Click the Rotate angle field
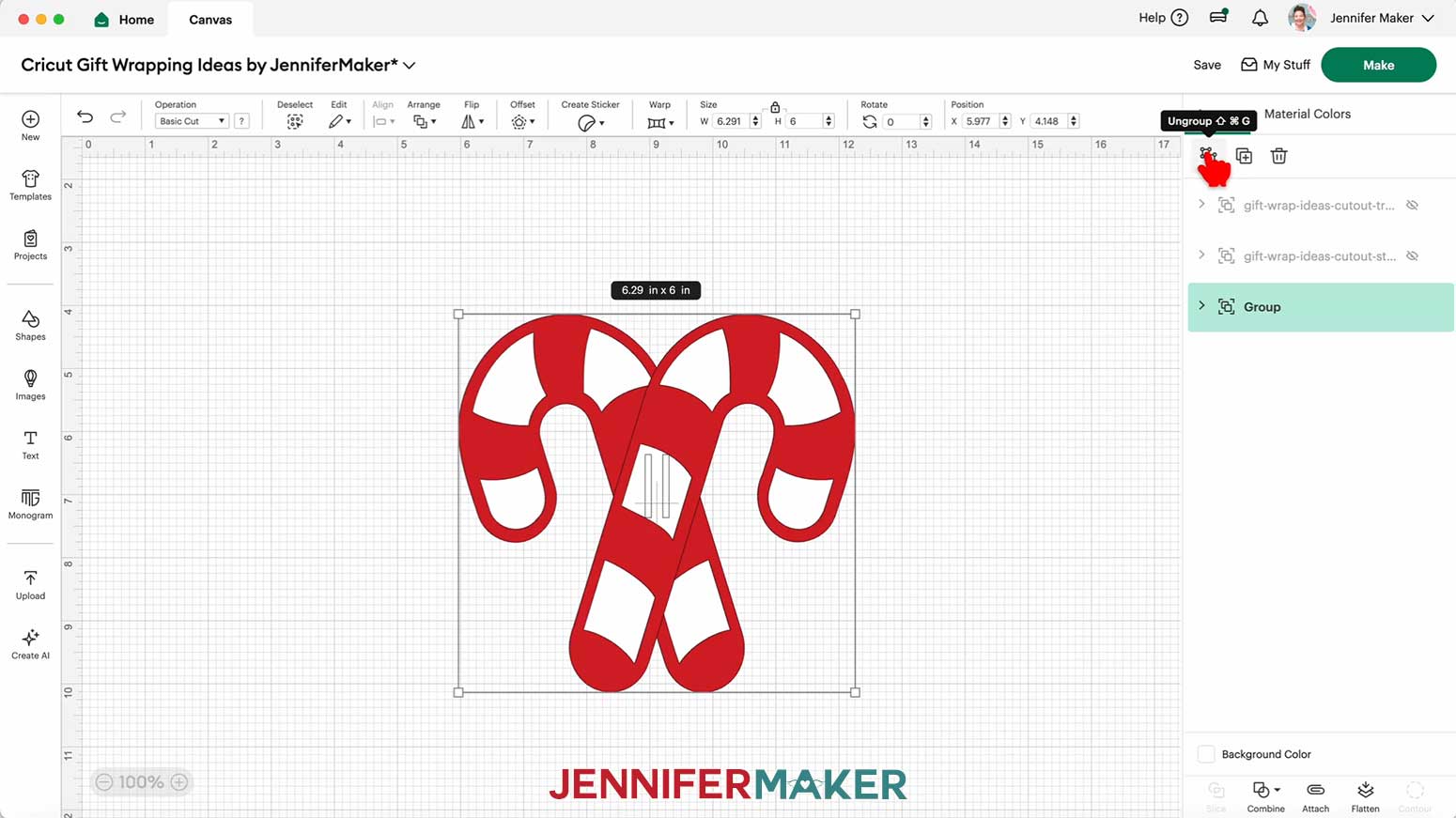1456x818 pixels. 902,122
